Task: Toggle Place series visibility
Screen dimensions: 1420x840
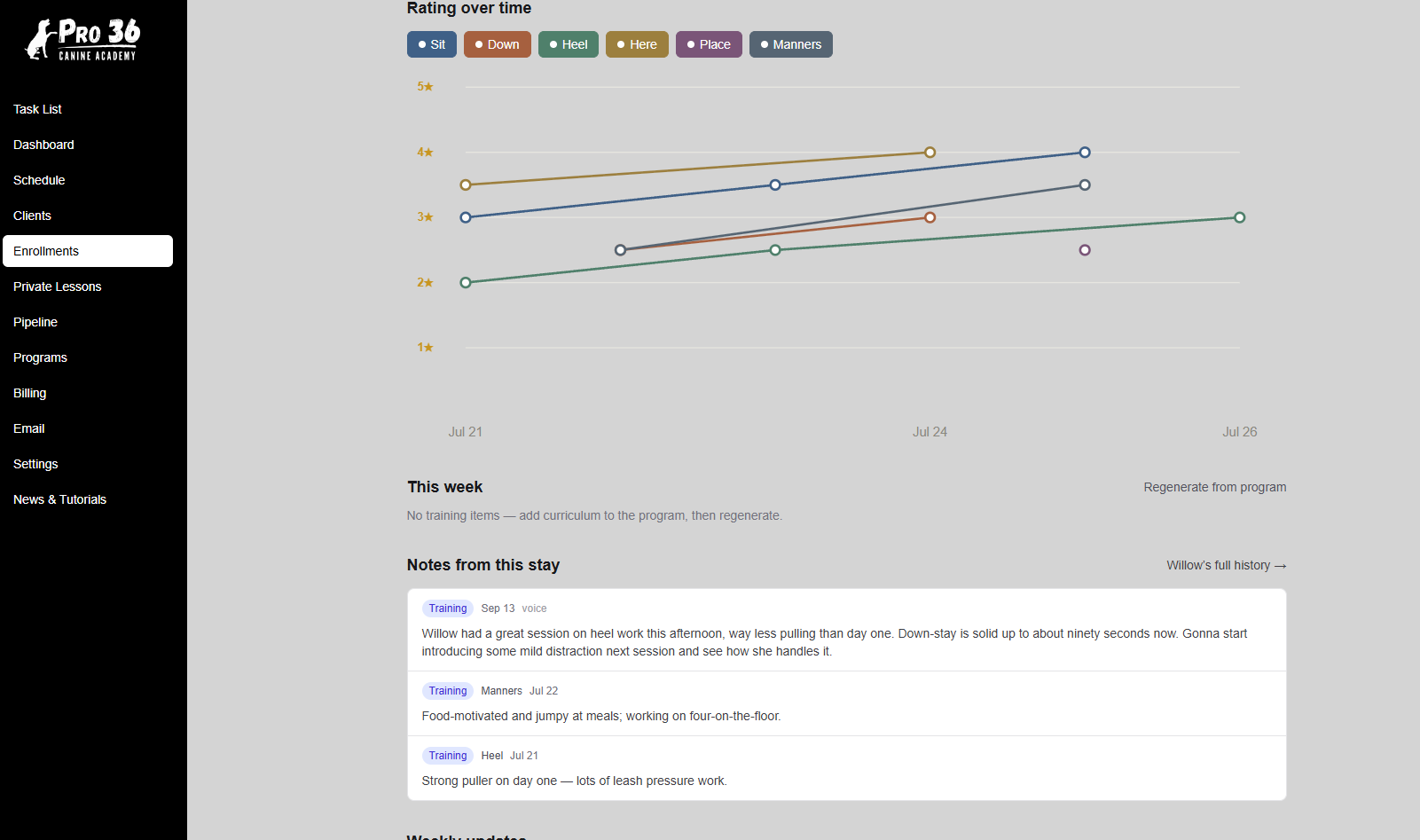Action: click(x=709, y=44)
